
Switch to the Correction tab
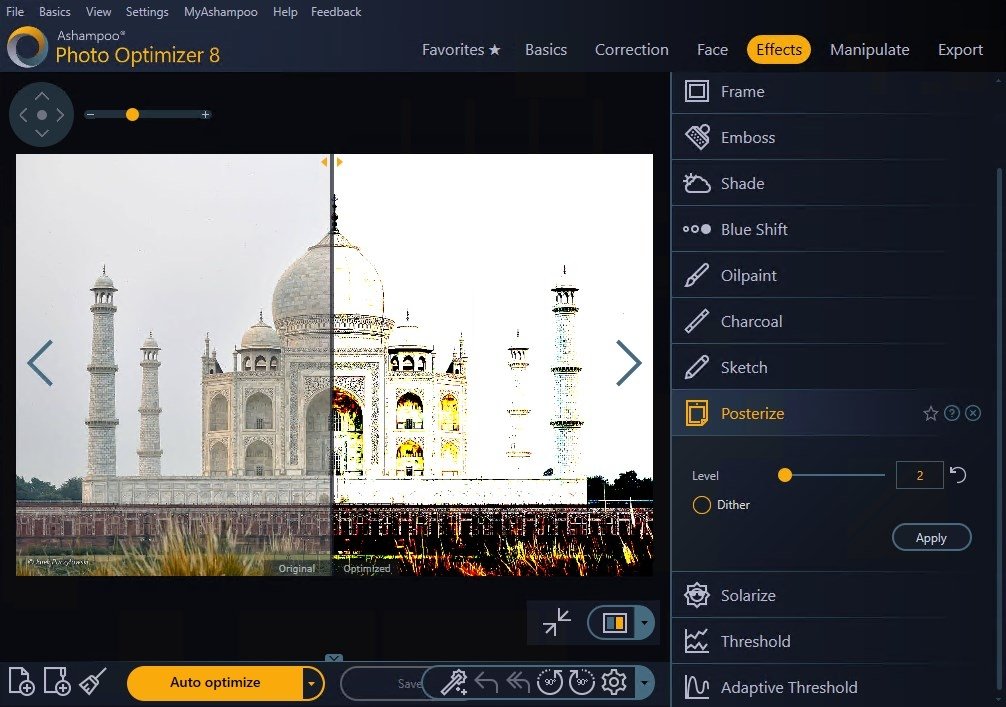tap(631, 50)
